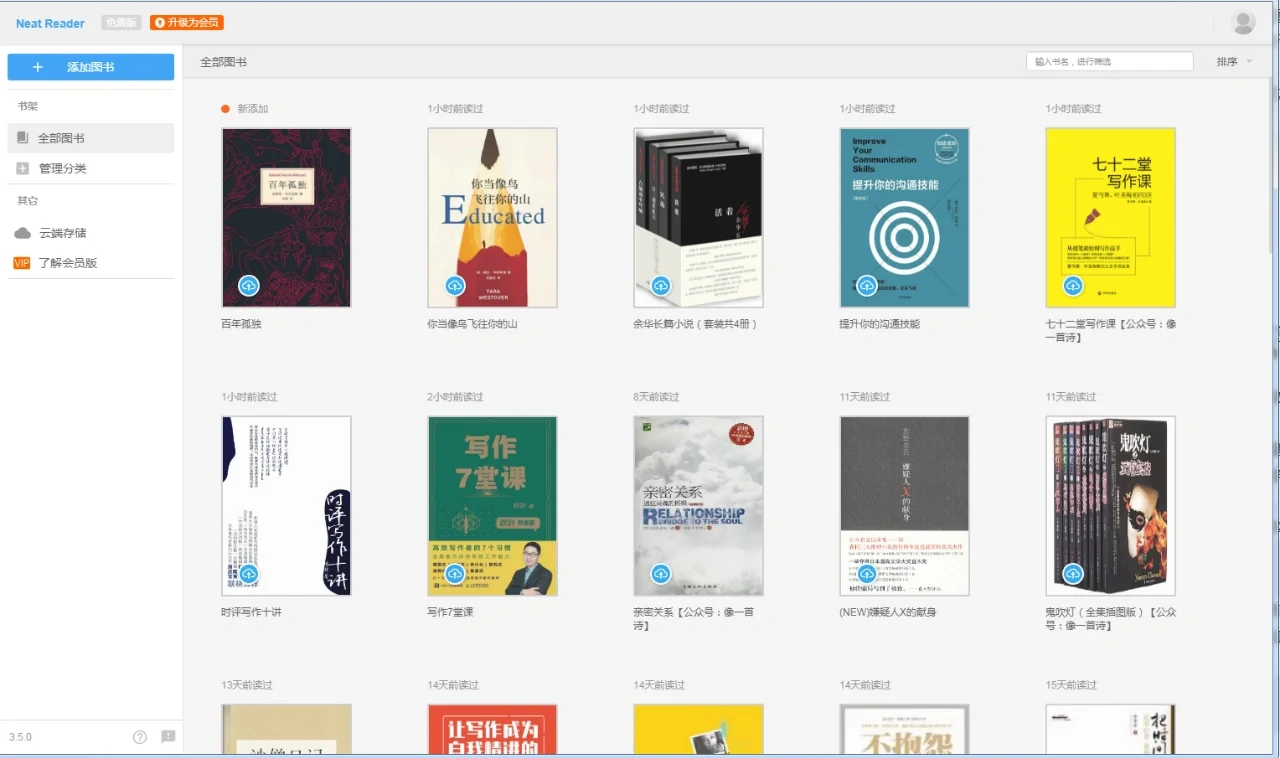Open the feedback message icon
1280x758 pixels.
click(x=168, y=737)
